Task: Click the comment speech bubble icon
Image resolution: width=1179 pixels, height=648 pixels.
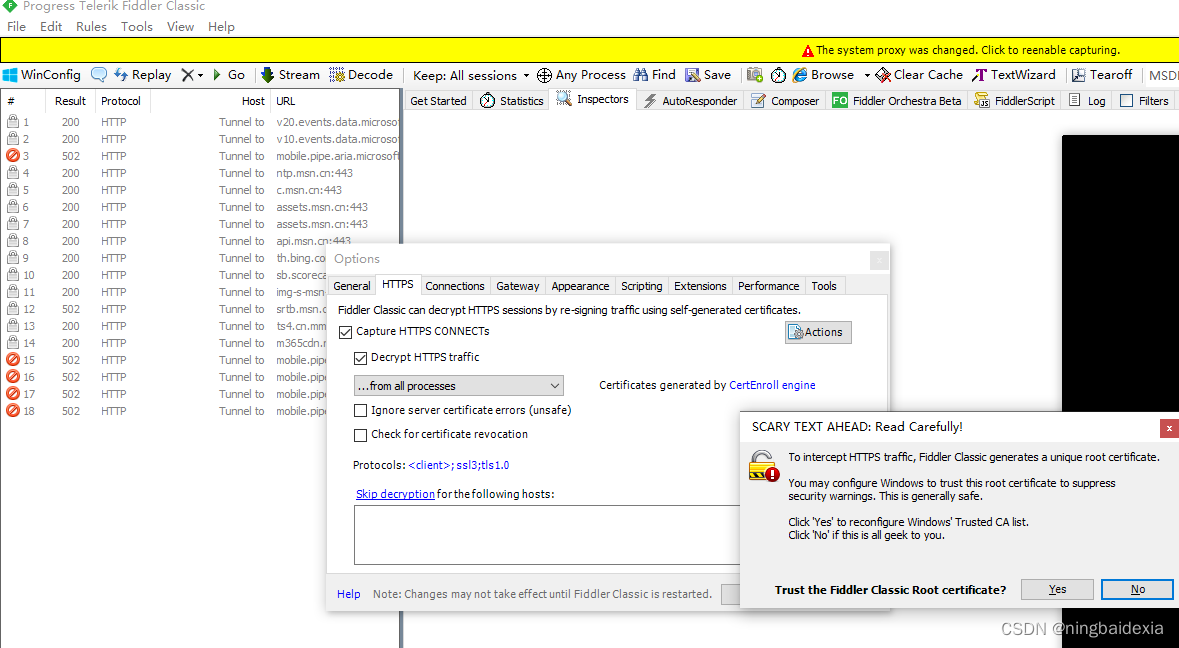Action: coord(99,75)
